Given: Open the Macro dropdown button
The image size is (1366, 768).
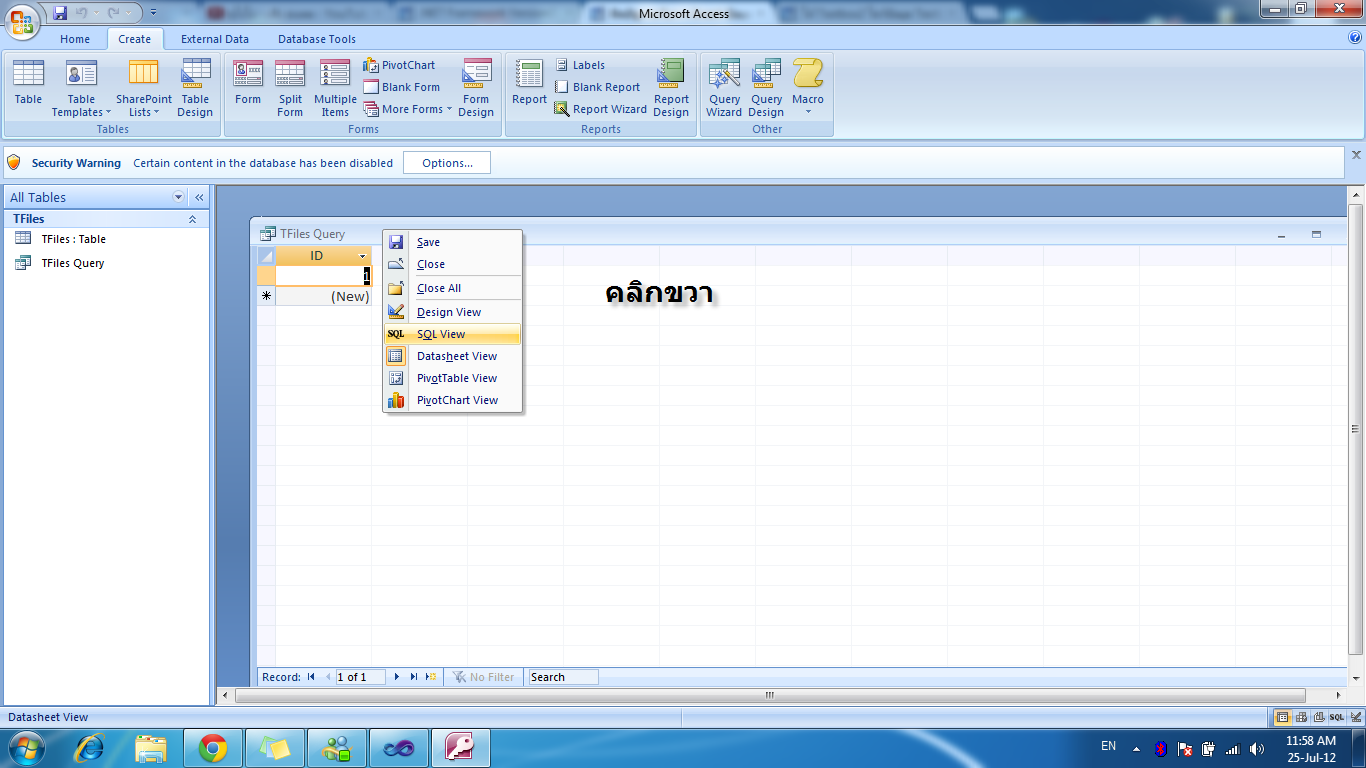Looking at the screenshot, I should coord(808,88).
